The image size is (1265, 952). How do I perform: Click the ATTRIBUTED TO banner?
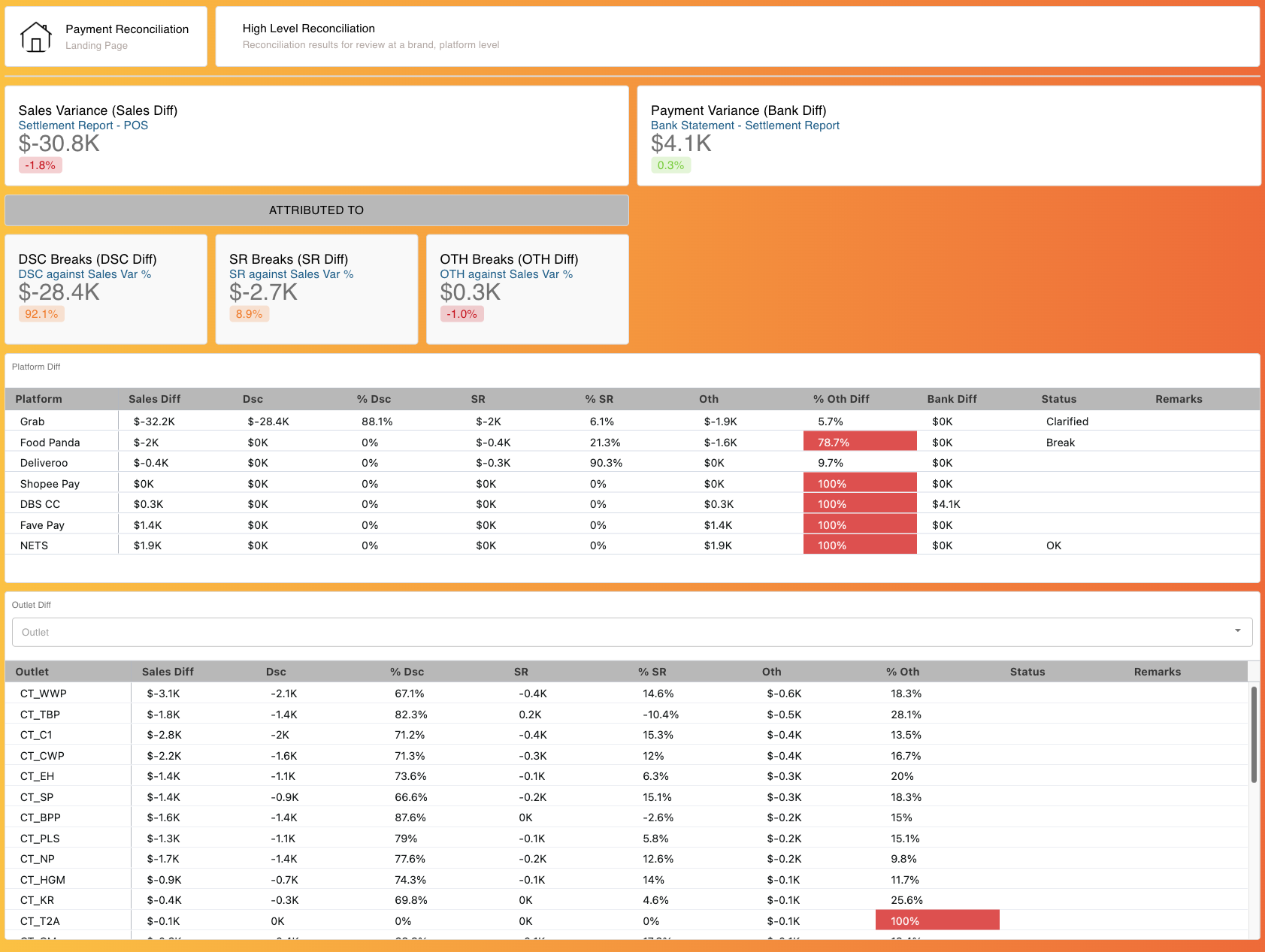click(316, 210)
